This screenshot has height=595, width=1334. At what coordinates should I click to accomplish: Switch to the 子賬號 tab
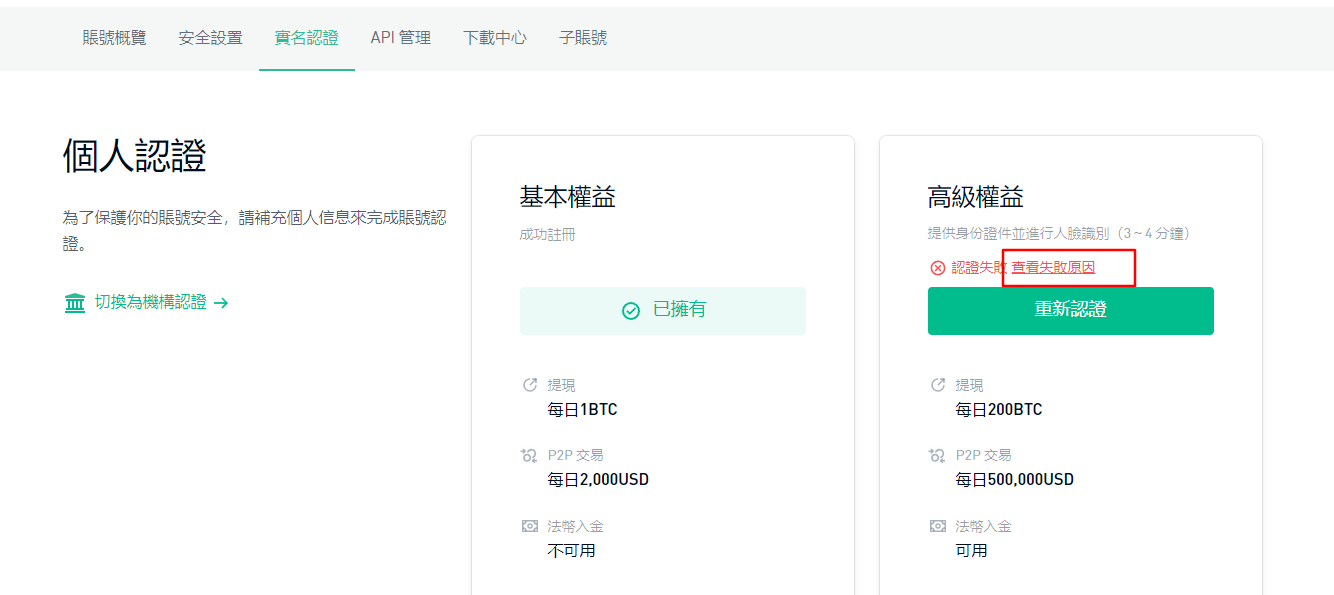pyautogui.click(x=583, y=38)
